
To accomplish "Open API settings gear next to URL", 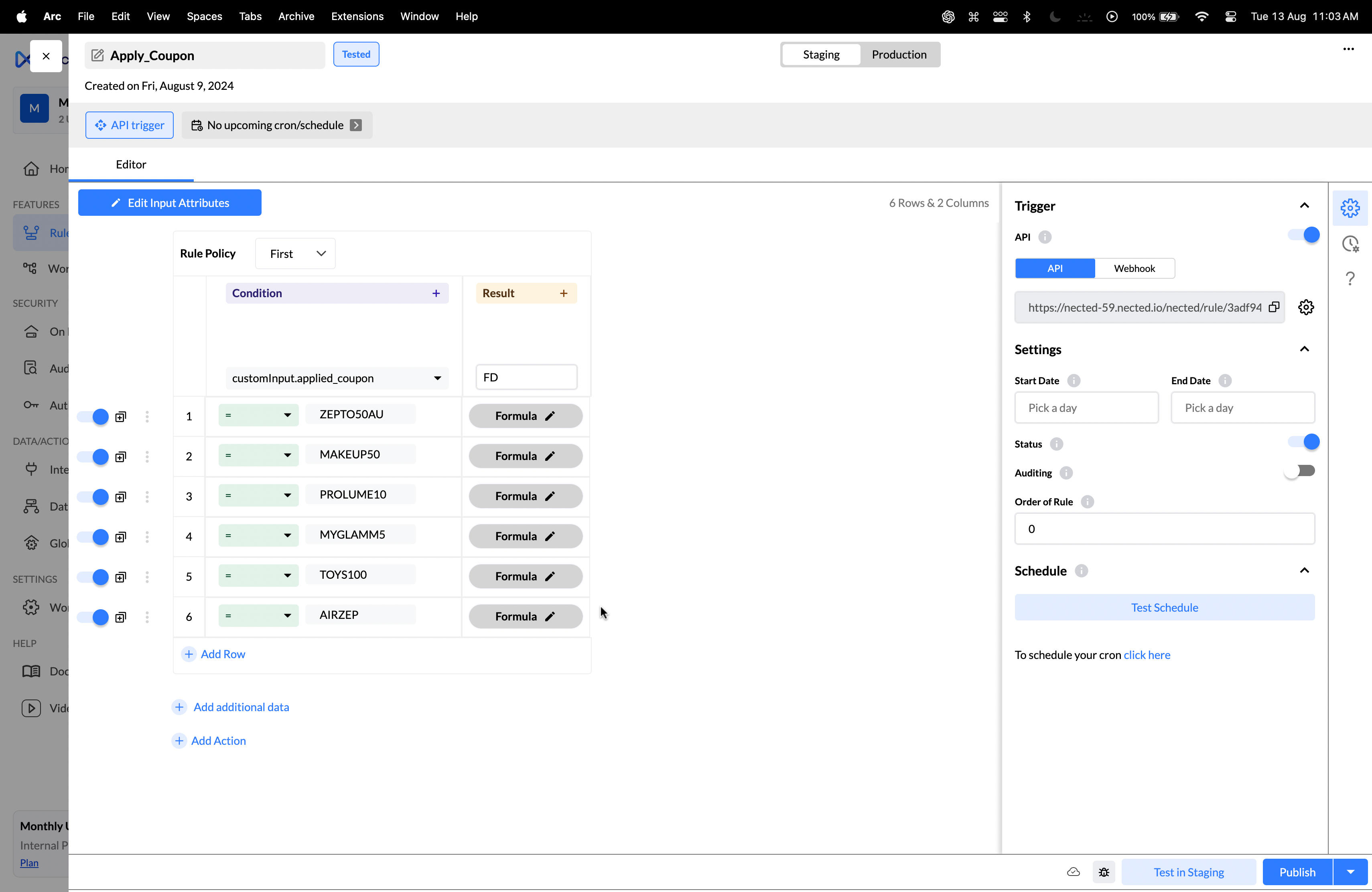I will (x=1306, y=307).
